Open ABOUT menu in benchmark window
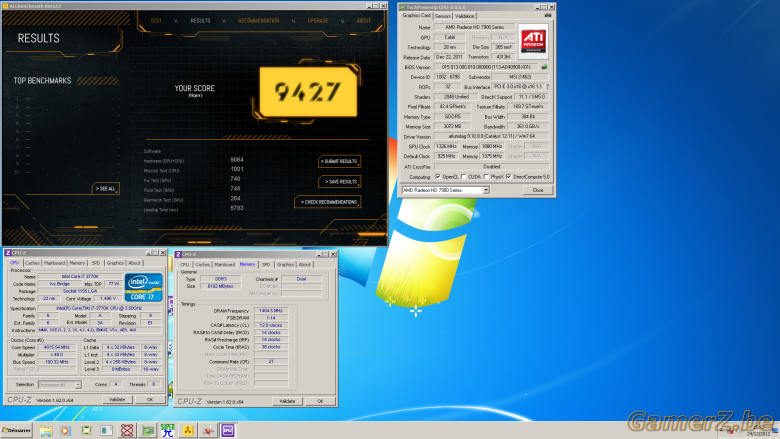This screenshot has height=439, width=780. pyautogui.click(x=364, y=21)
